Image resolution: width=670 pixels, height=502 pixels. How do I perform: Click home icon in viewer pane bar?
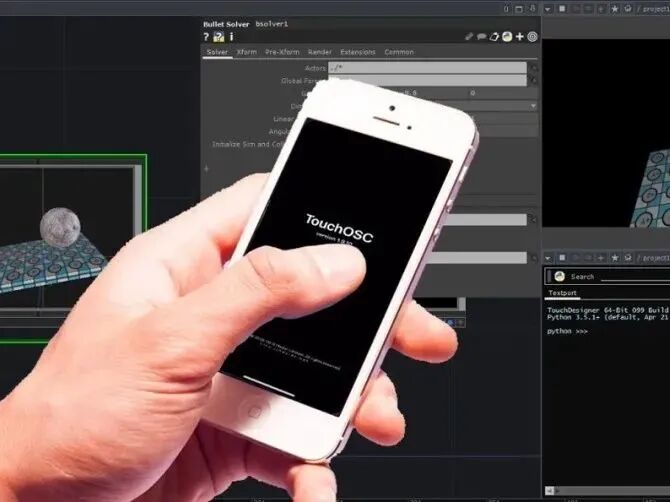(628, 9)
